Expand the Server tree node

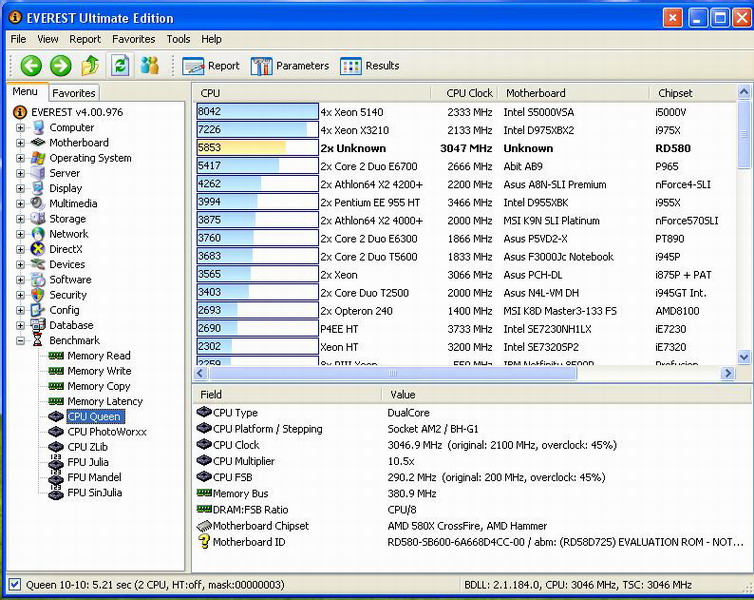pyautogui.click(x=20, y=174)
